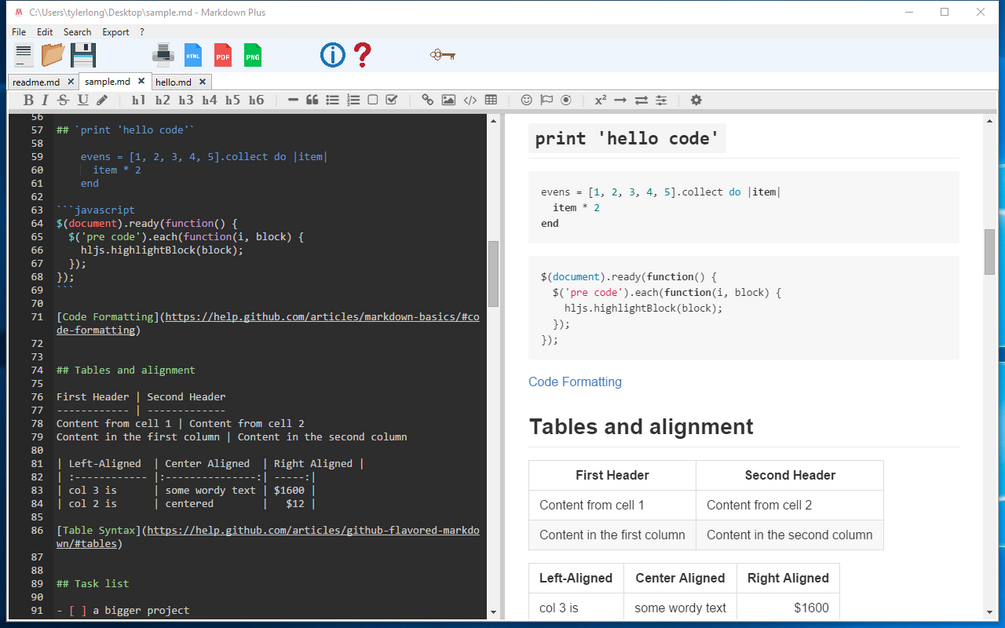1005x628 pixels.
Task: Insert a code block via </> icon
Action: coord(470,100)
